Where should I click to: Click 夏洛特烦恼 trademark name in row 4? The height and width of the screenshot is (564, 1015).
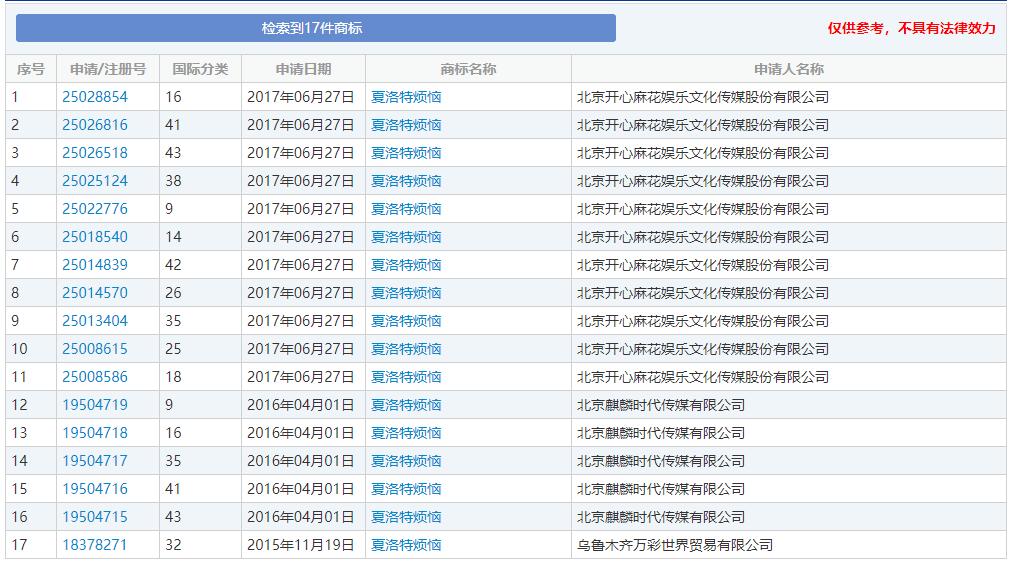pos(406,181)
